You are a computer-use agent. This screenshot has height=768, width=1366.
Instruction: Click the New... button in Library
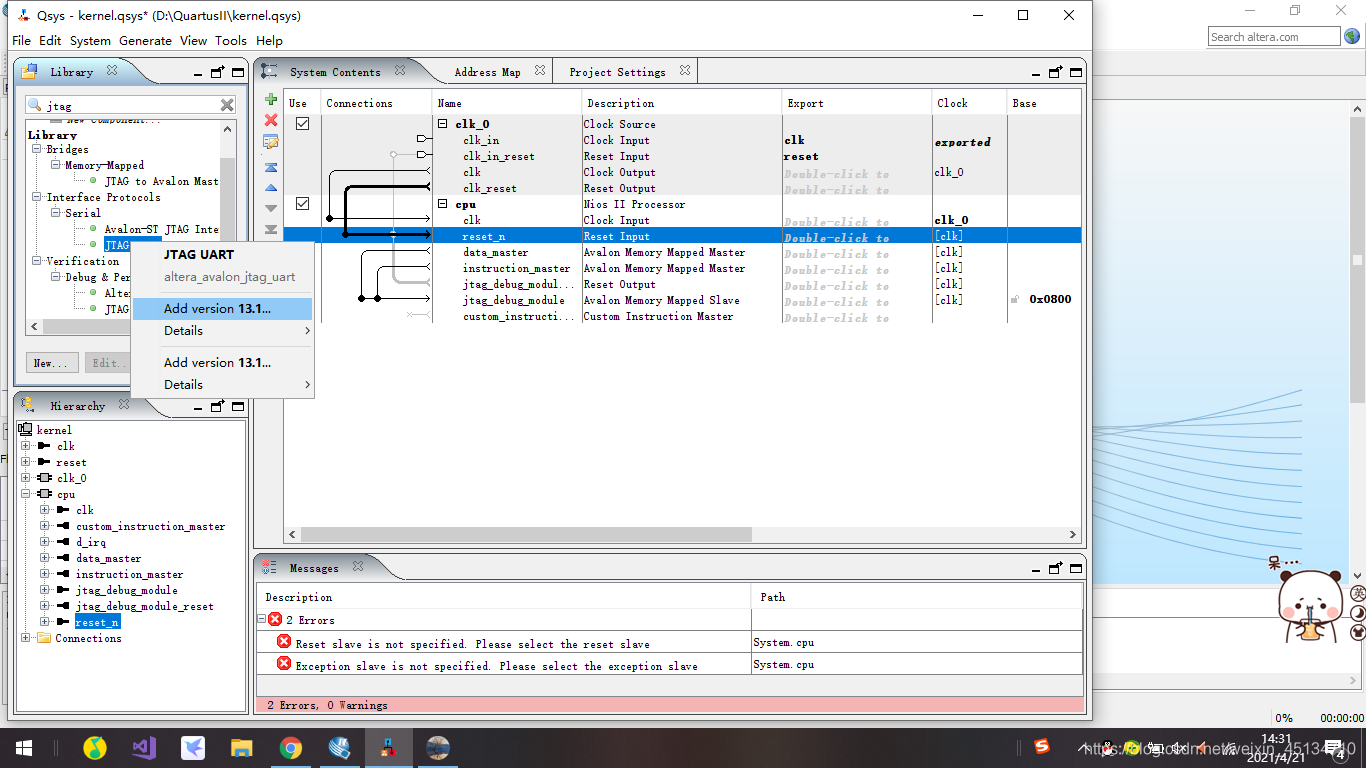click(50, 363)
